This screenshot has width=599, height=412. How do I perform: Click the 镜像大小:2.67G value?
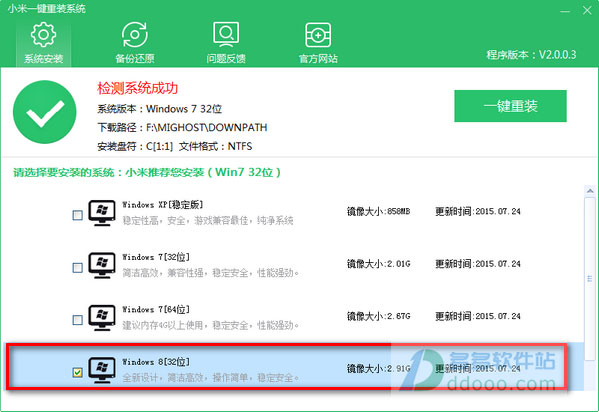378,316
